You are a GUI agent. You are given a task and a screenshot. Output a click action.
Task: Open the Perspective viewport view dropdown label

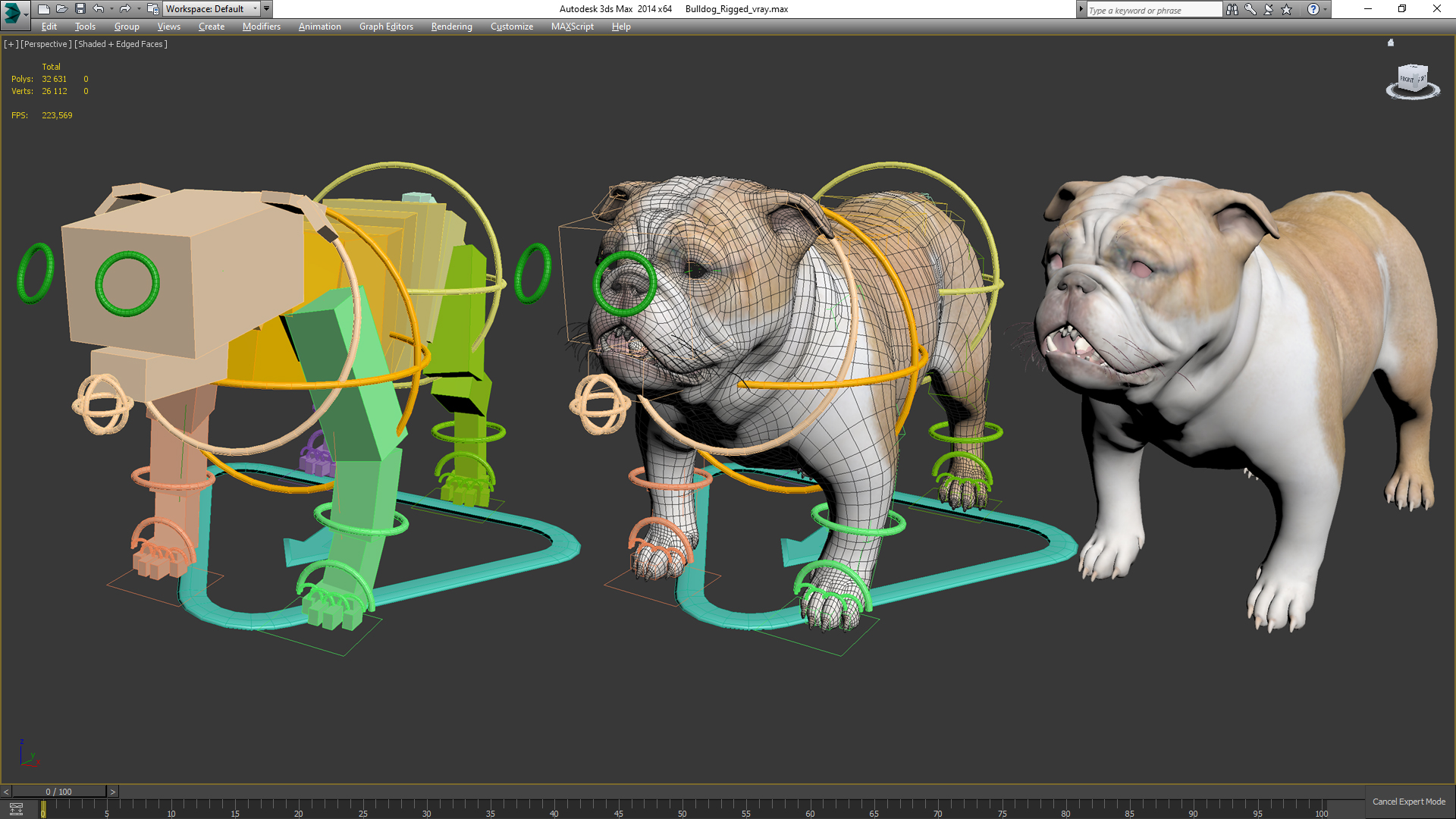46,44
